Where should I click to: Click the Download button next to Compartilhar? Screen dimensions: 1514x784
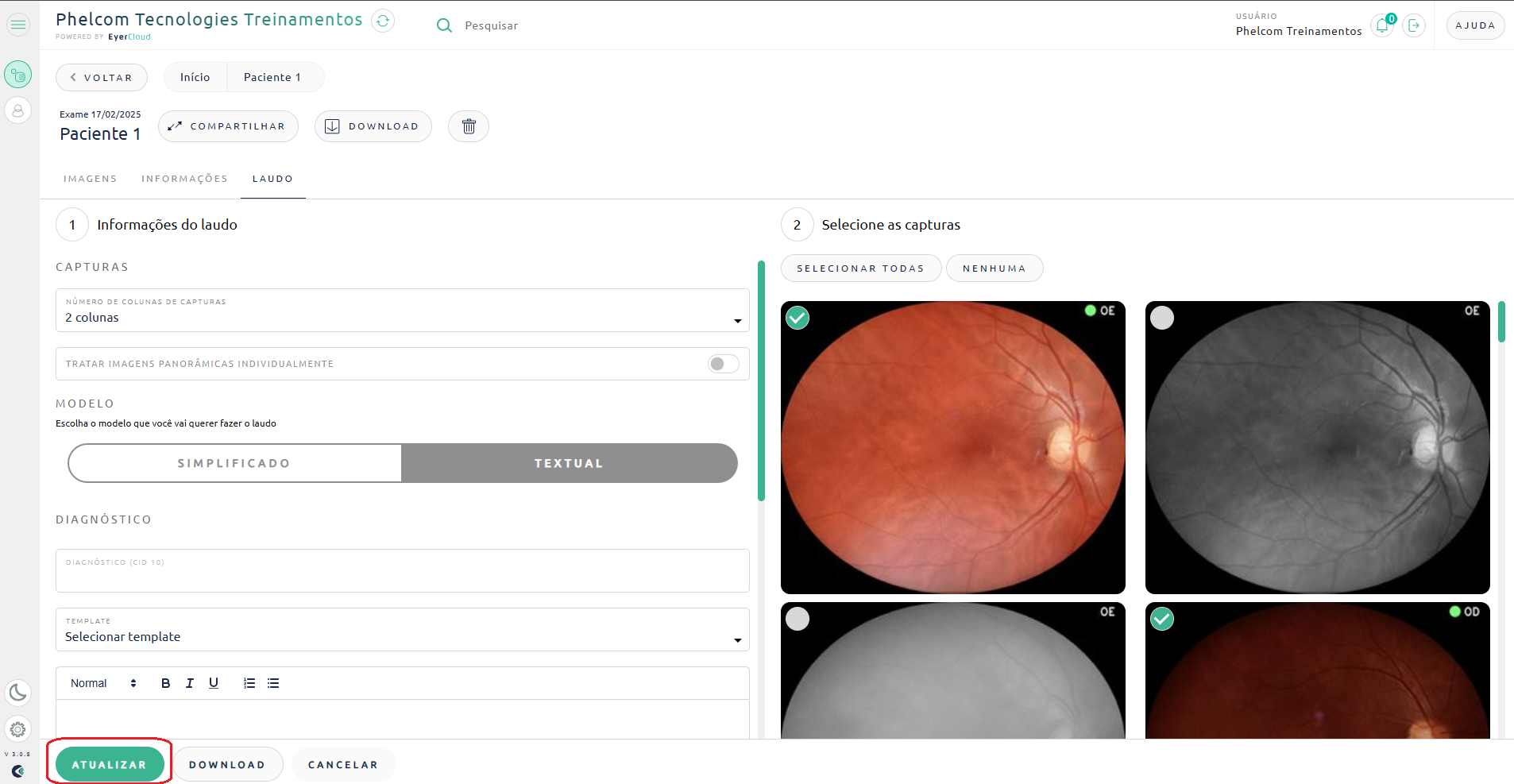coord(373,126)
